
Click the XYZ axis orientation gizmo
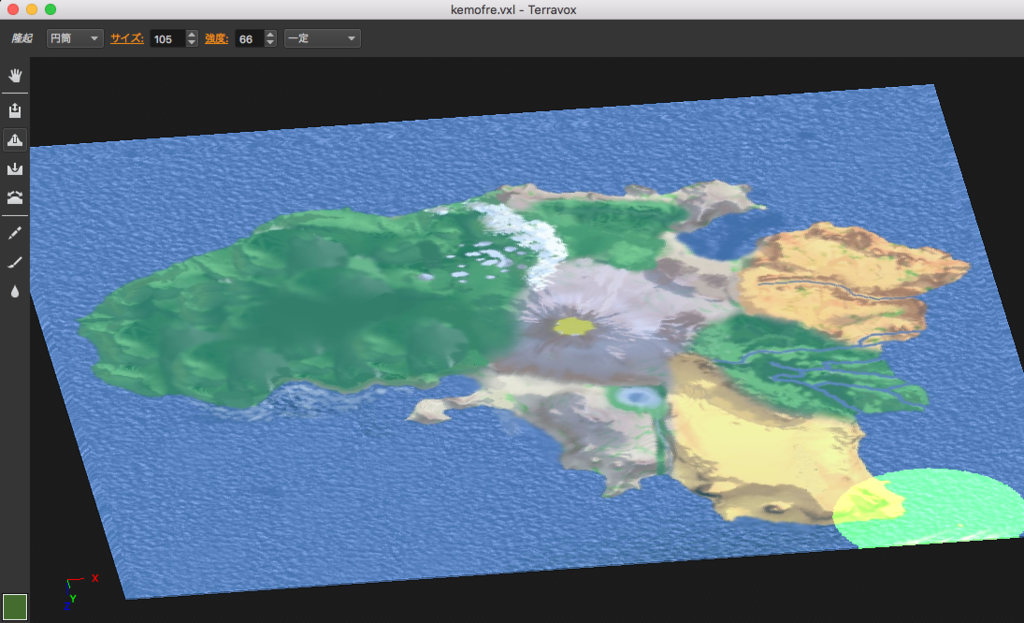pos(81,592)
